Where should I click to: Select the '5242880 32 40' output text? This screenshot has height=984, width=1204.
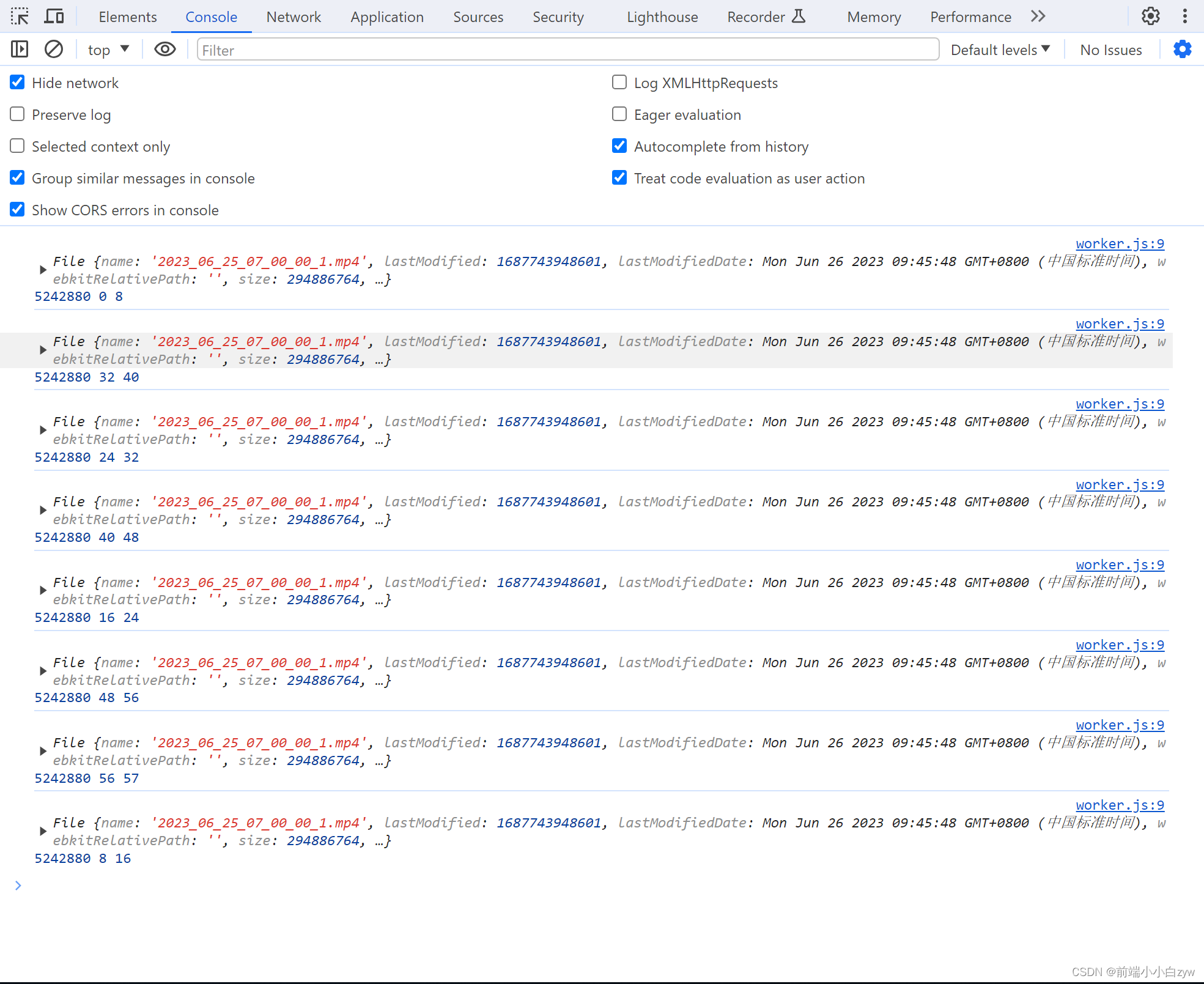[87, 377]
